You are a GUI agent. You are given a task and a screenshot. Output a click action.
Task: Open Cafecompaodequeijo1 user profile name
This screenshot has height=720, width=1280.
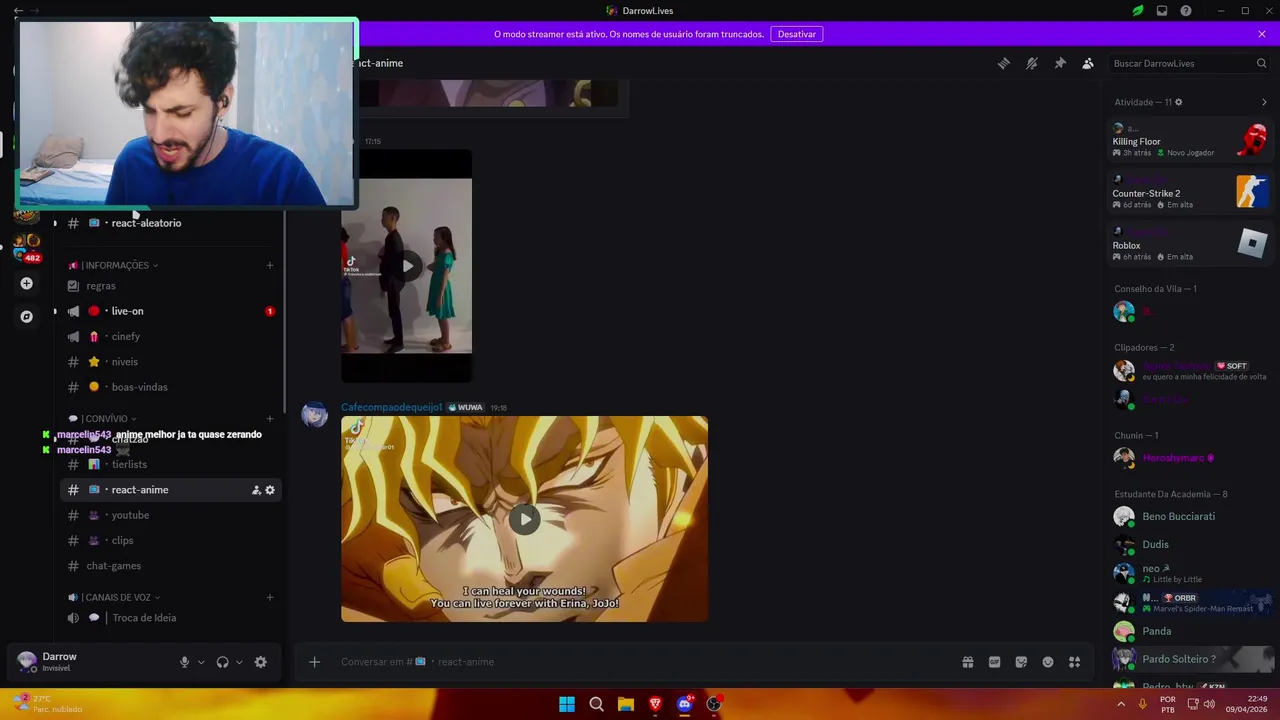[391, 407]
